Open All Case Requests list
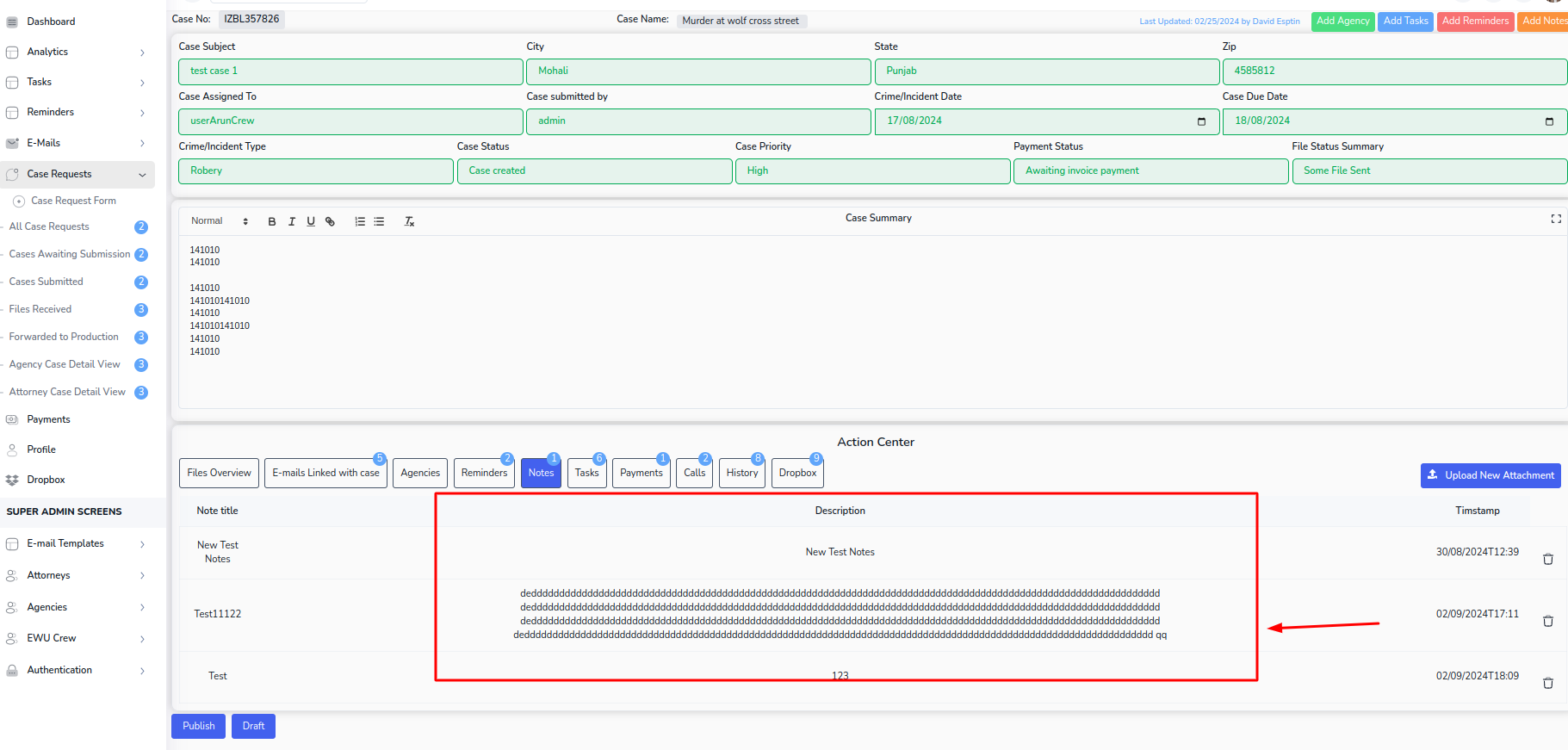 (x=49, y=226)
